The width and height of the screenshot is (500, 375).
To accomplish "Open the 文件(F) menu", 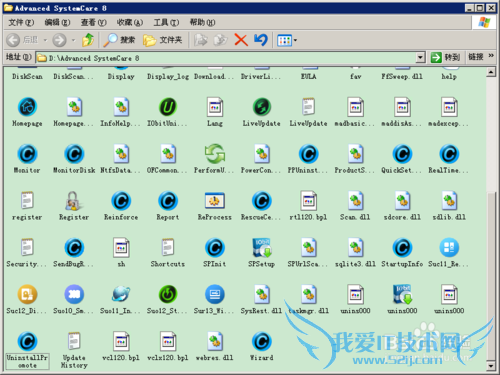I will pos(21,22).
